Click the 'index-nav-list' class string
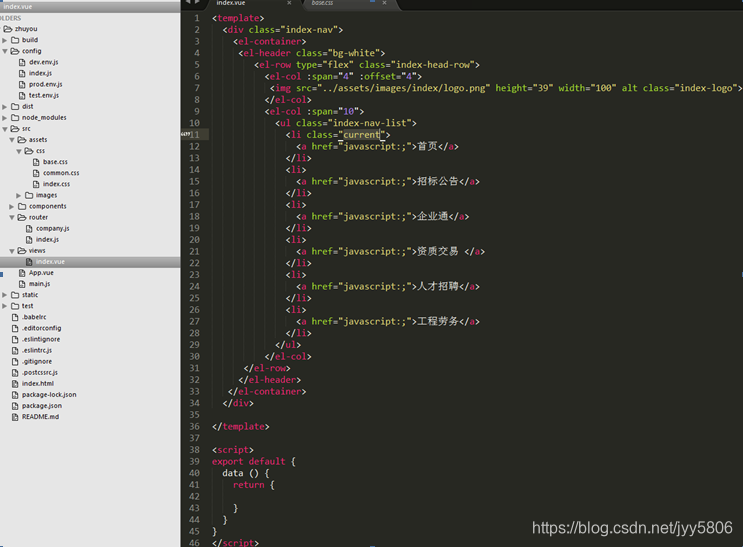The image size is (743, 547). [x=370, y=123]
